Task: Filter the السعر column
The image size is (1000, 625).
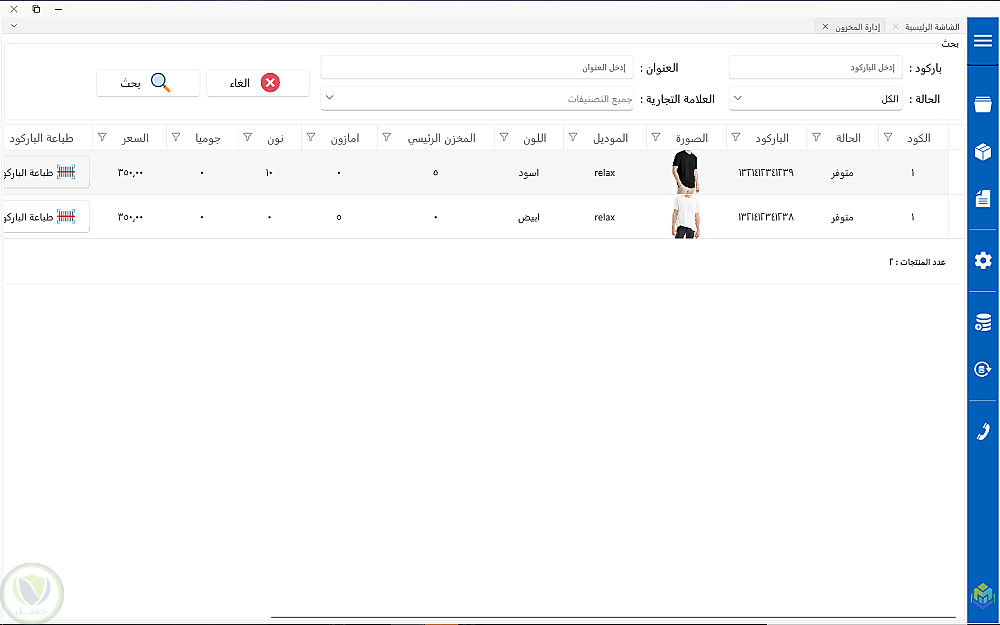Action: pos(102,137)
